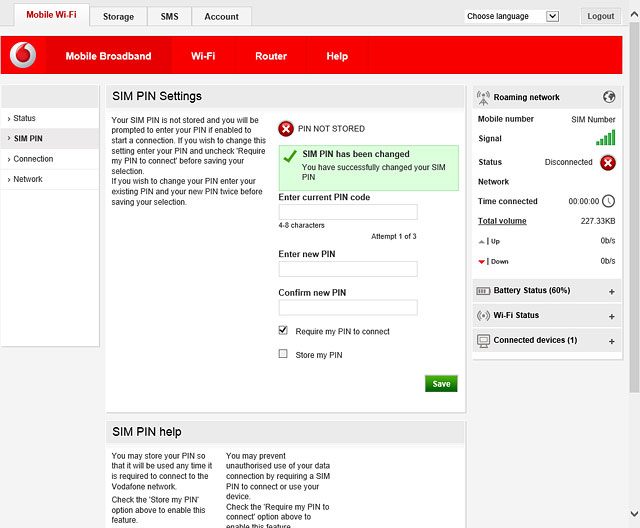Screen dimensions: 640x528
Task: Click the Enter current PIN code field
Action: click(x=348, y=212)
